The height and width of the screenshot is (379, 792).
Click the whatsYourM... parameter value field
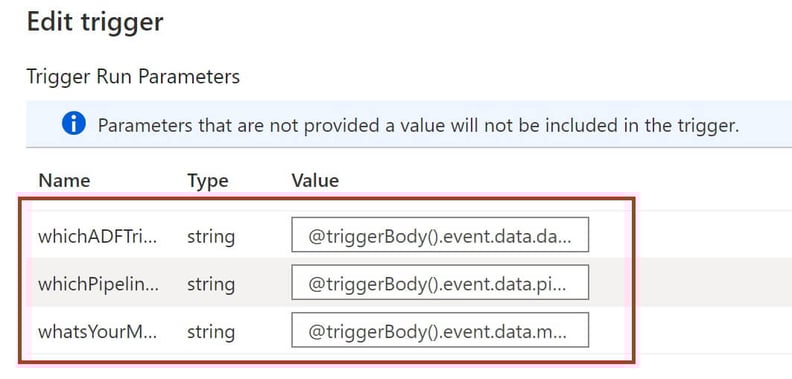coord(440,330)
